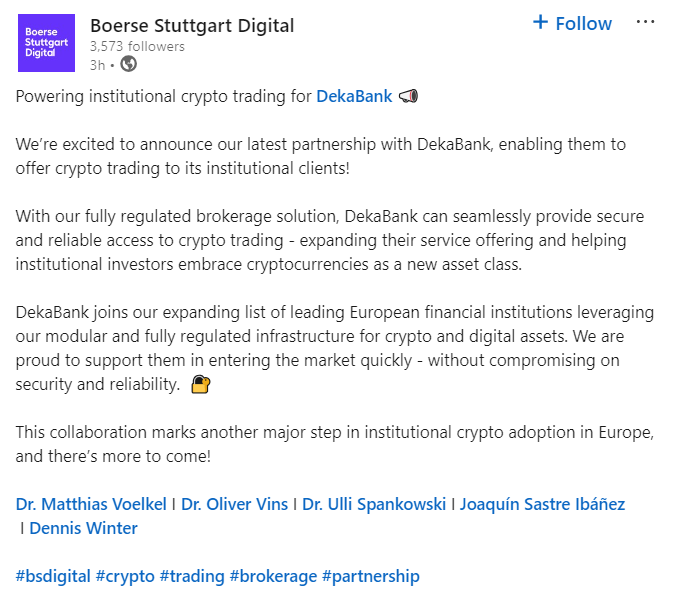
Task: Open the Boerse Stuttgart Digital page name
Action: 192,25
